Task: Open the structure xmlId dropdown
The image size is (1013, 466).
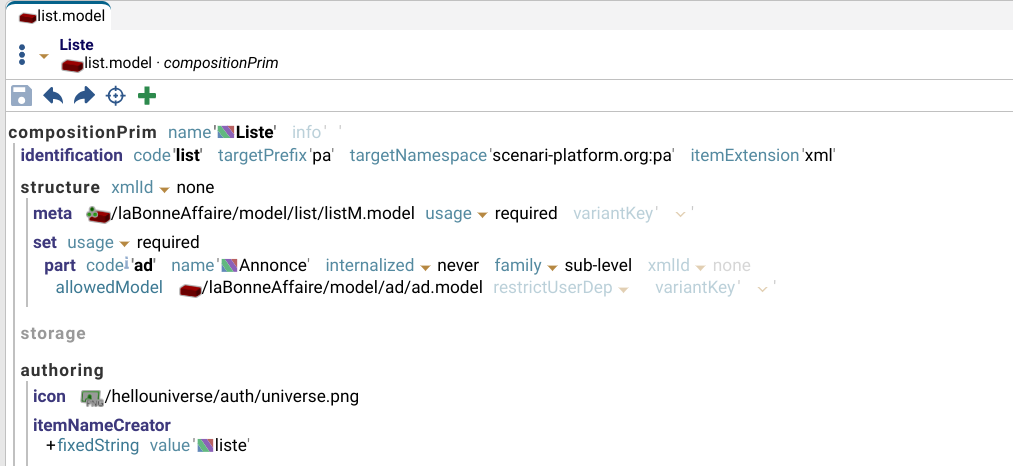Action: point(164,189)
